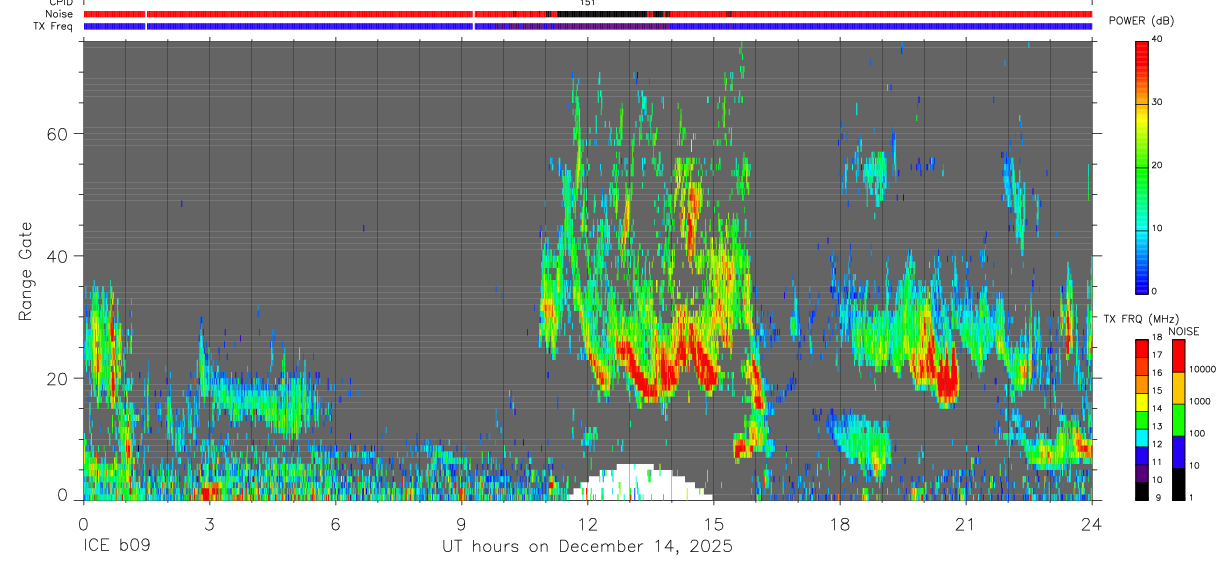Click the 'UT hours on December 14, 2025' axis title

pyautogui.click(x=588, y=547)
